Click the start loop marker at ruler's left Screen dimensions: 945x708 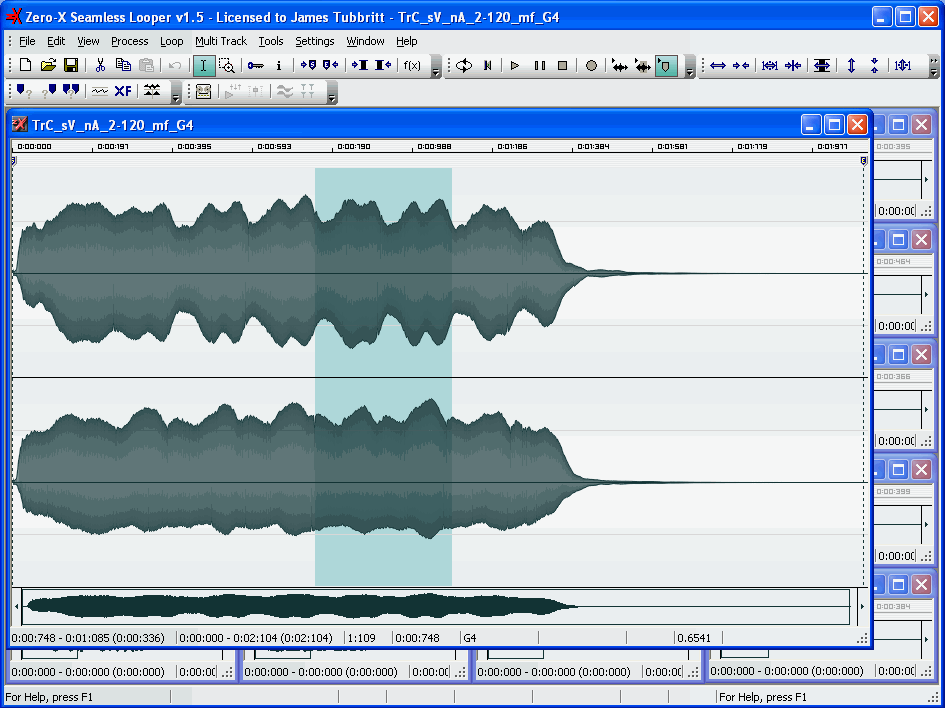pos(14,160)
